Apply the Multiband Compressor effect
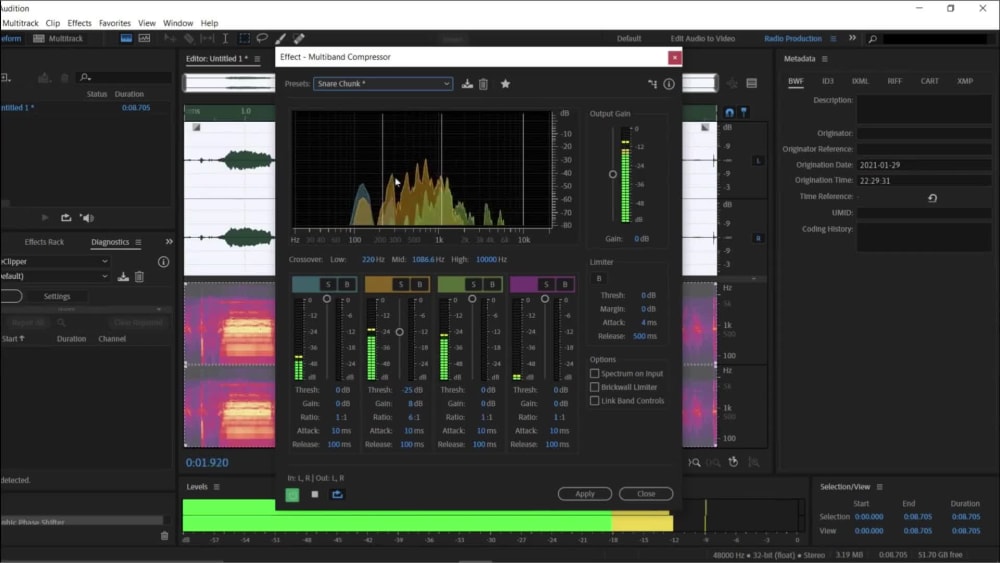 [x=585, y=494]
